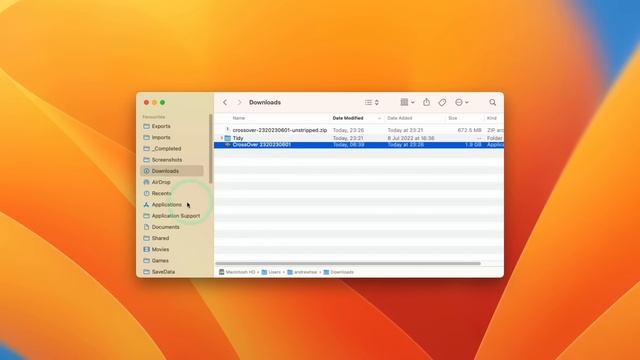
Task: Click the sidebar vertical scrollbar
Action: pos(211,149)
